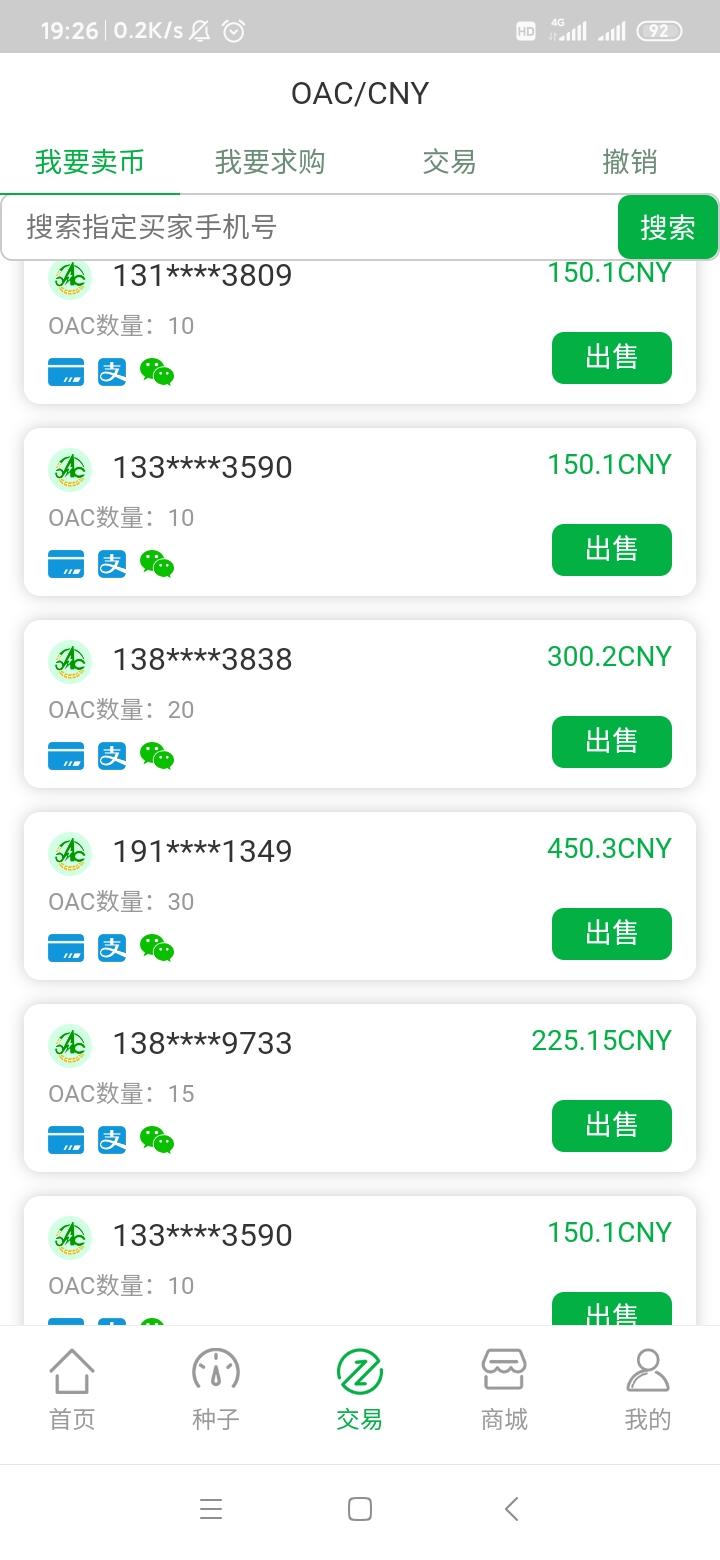Switch to the 我要求购 tab

(x=270, y=162)
